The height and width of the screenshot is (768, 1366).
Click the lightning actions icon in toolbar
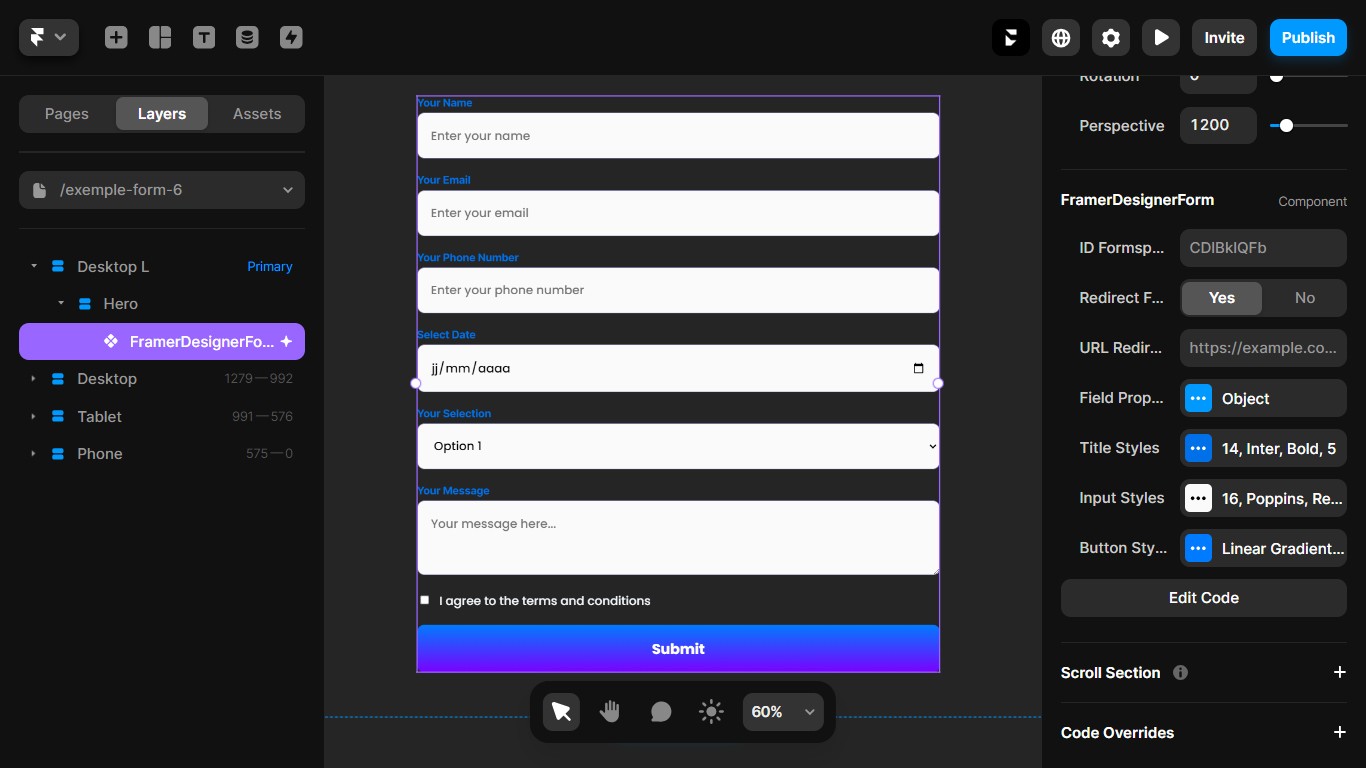tap(291, 37)
